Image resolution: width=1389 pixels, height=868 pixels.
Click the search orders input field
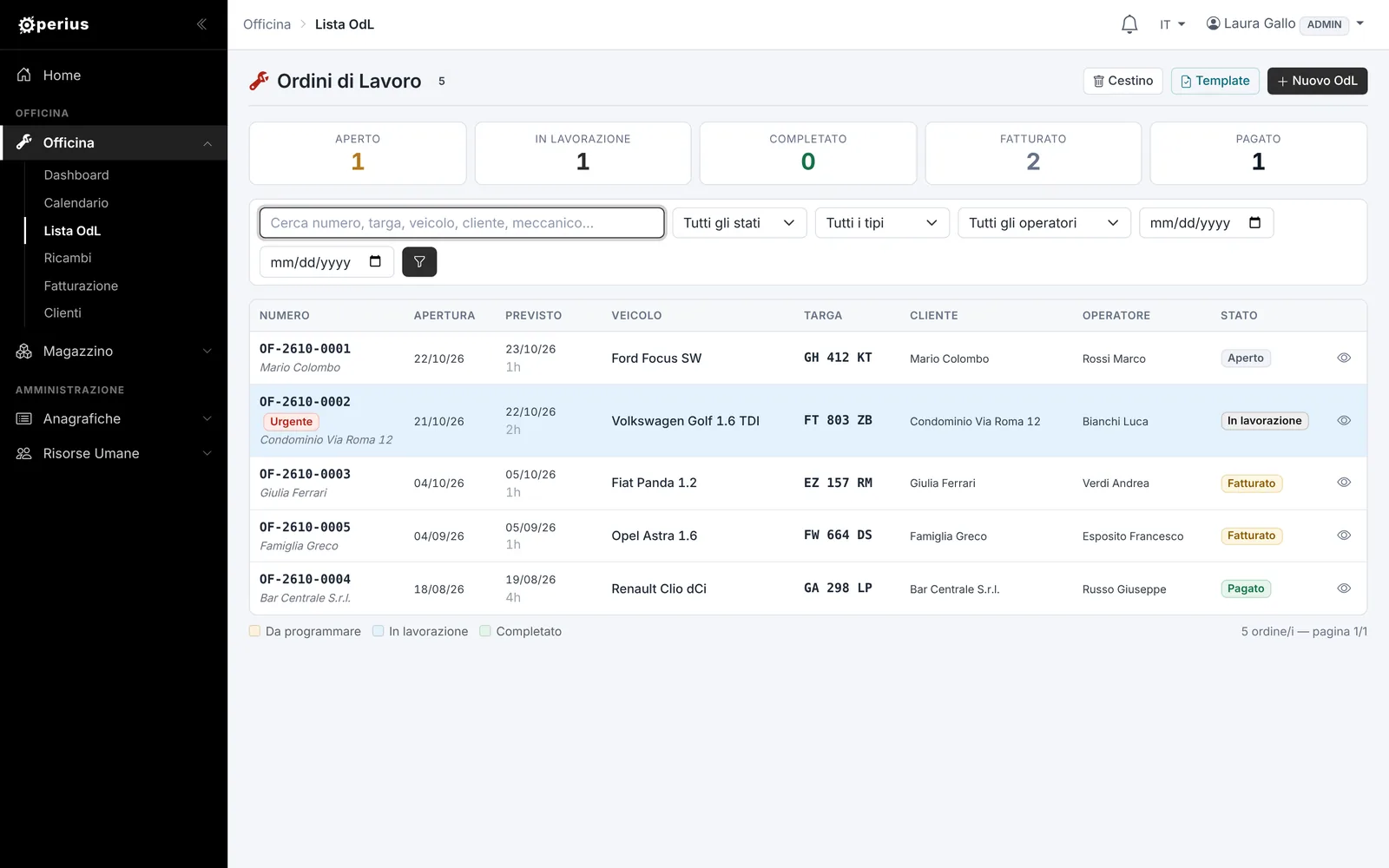(462, 223)
